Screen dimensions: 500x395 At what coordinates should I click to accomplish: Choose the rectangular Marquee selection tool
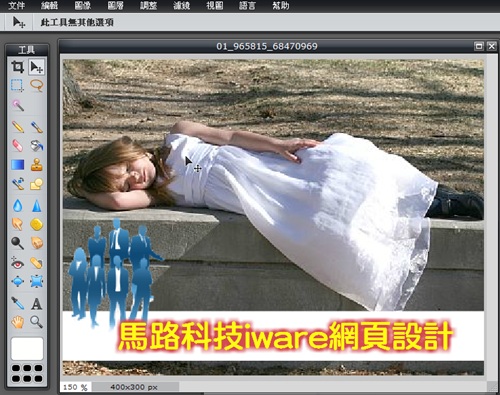pos(17,85)
